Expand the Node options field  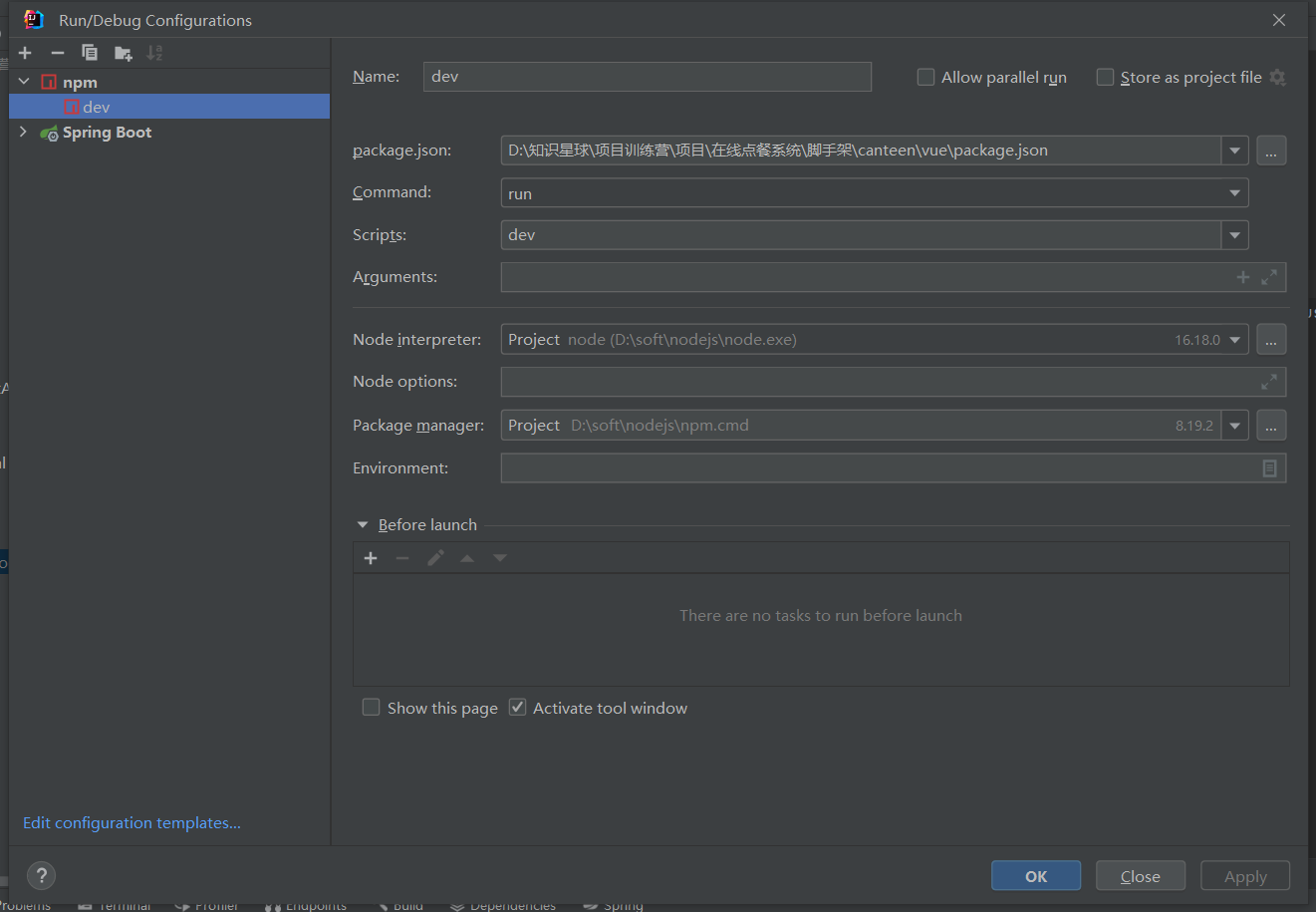(x=1269, y=382)
